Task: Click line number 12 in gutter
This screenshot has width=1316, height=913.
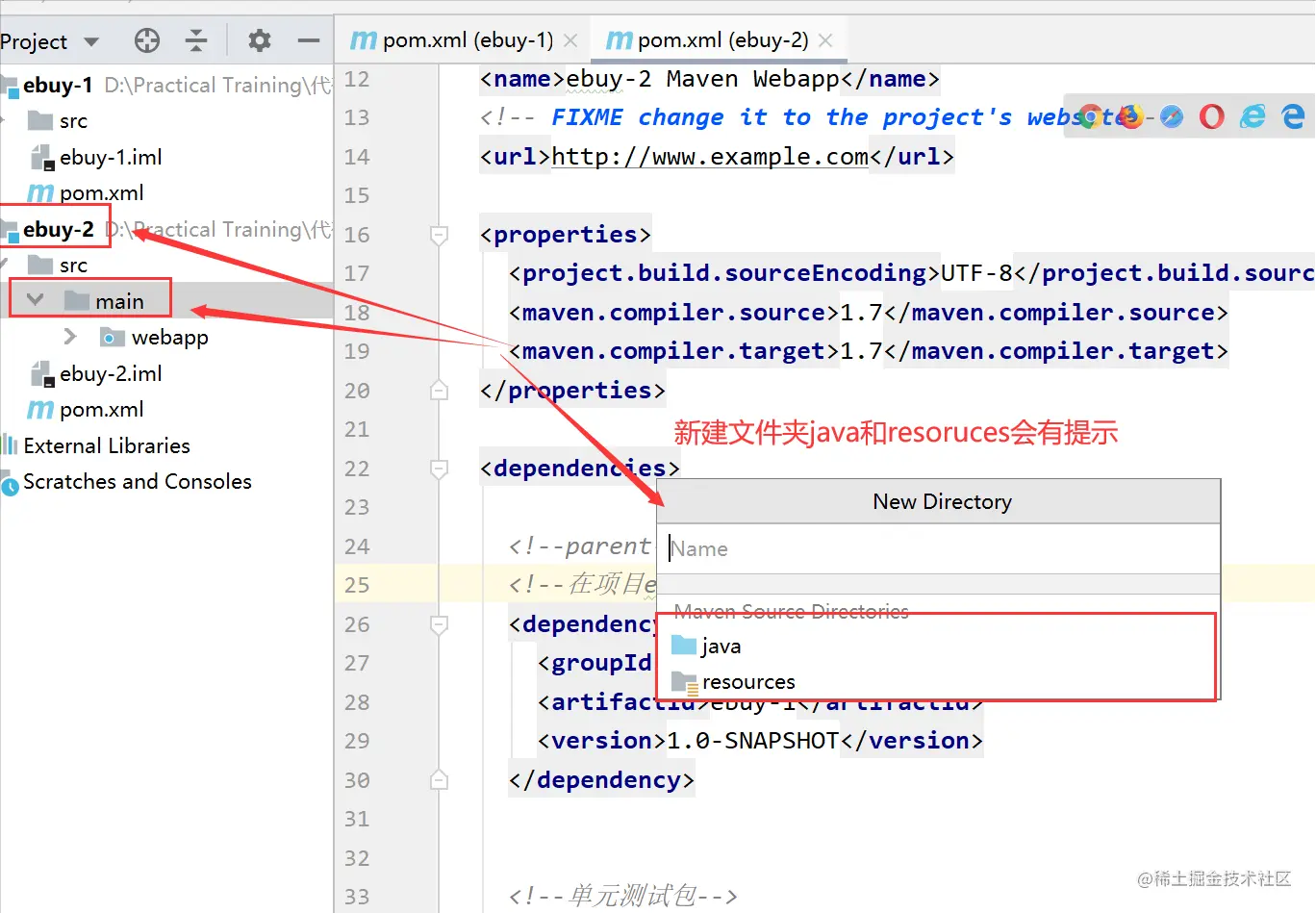Action: click(357, 79)
